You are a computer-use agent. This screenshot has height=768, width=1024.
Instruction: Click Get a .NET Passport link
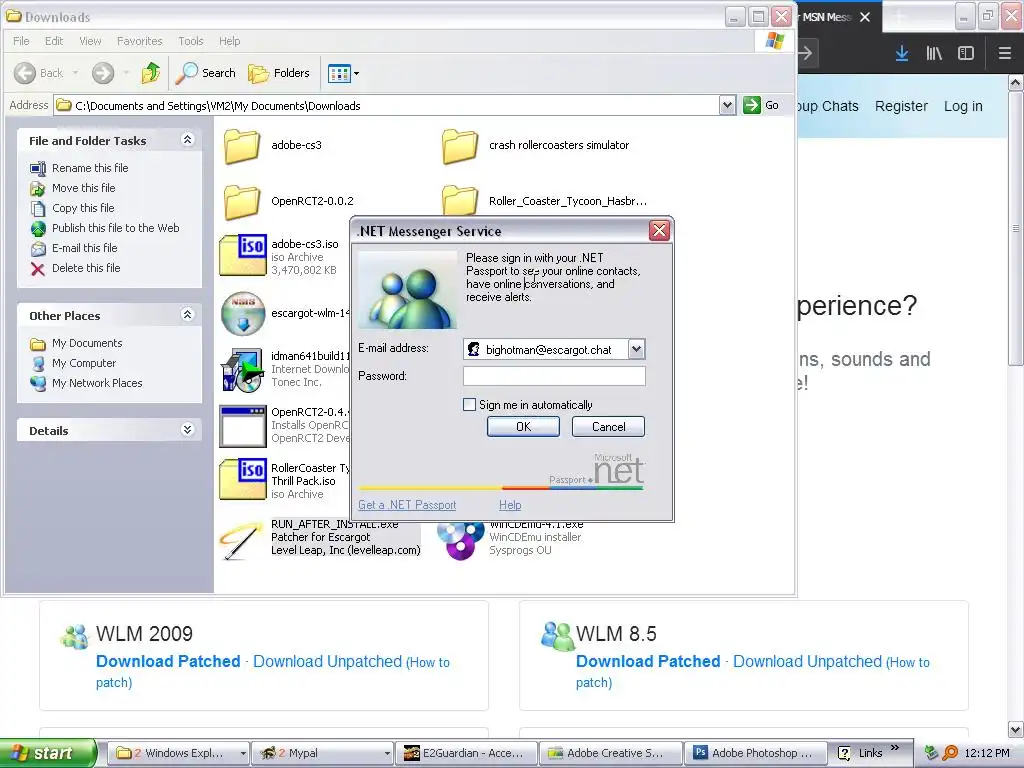pyautogui.click(x=407, y=505)
